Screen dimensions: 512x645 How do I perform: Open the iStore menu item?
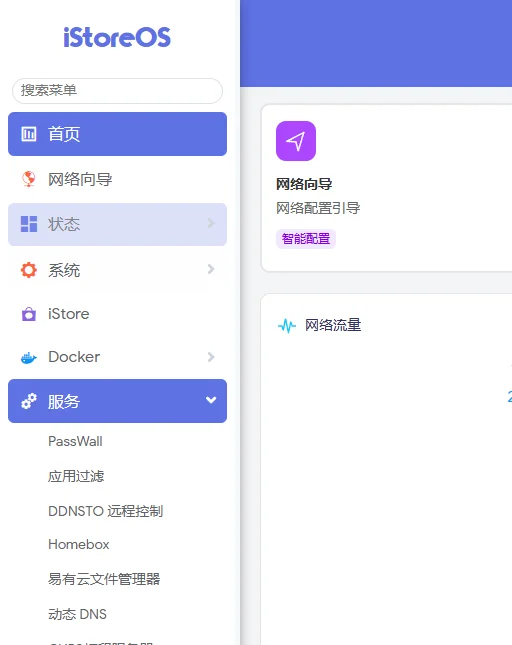coord(117,314)
